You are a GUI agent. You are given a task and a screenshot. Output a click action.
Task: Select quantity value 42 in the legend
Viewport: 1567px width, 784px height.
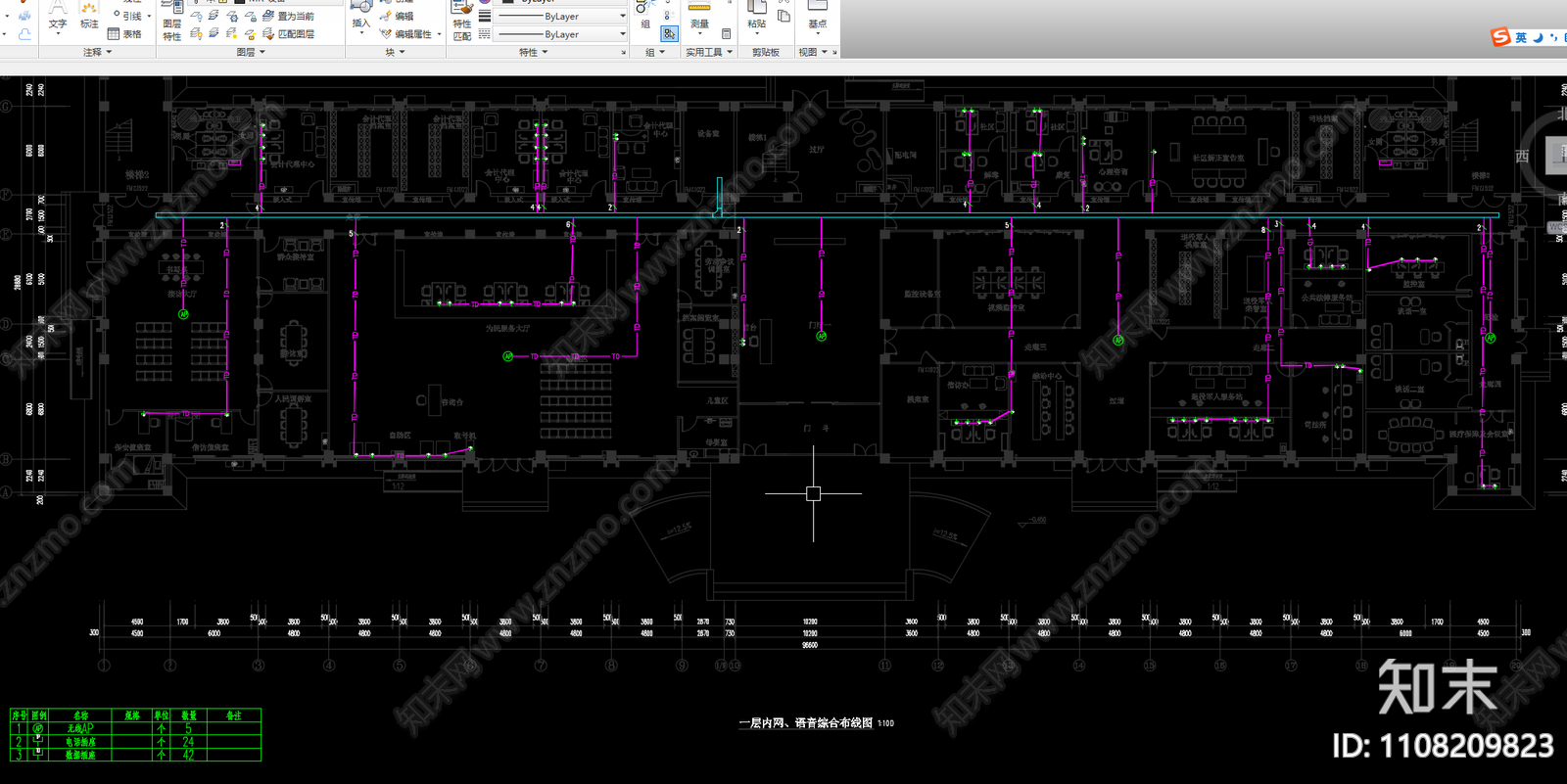[x=188, y=755]
